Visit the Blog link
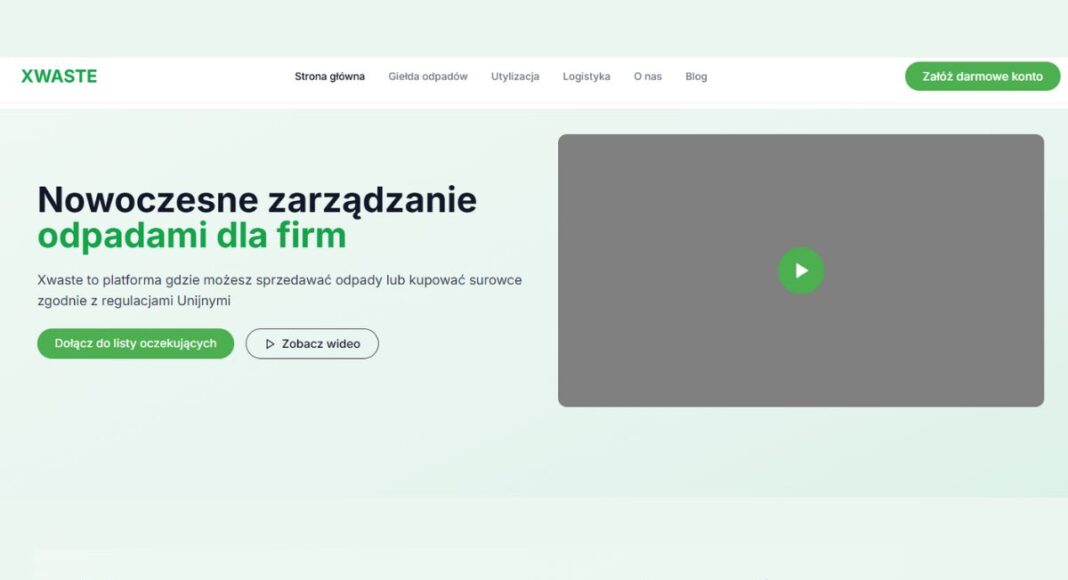1068x580 pixels. 696,76
